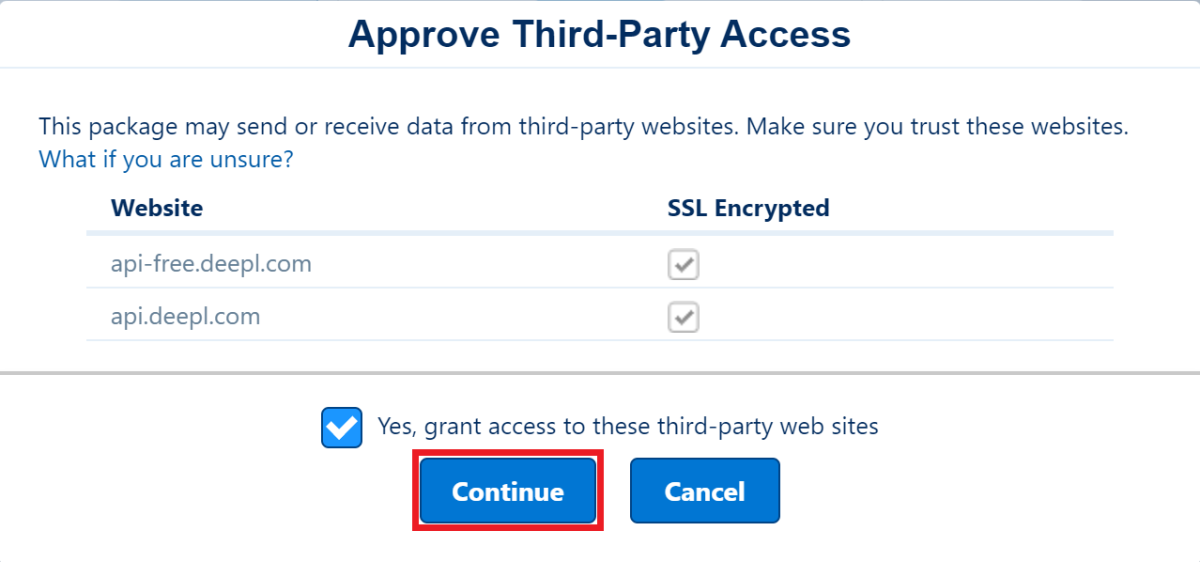Click the Website column header

coord(157,208)
